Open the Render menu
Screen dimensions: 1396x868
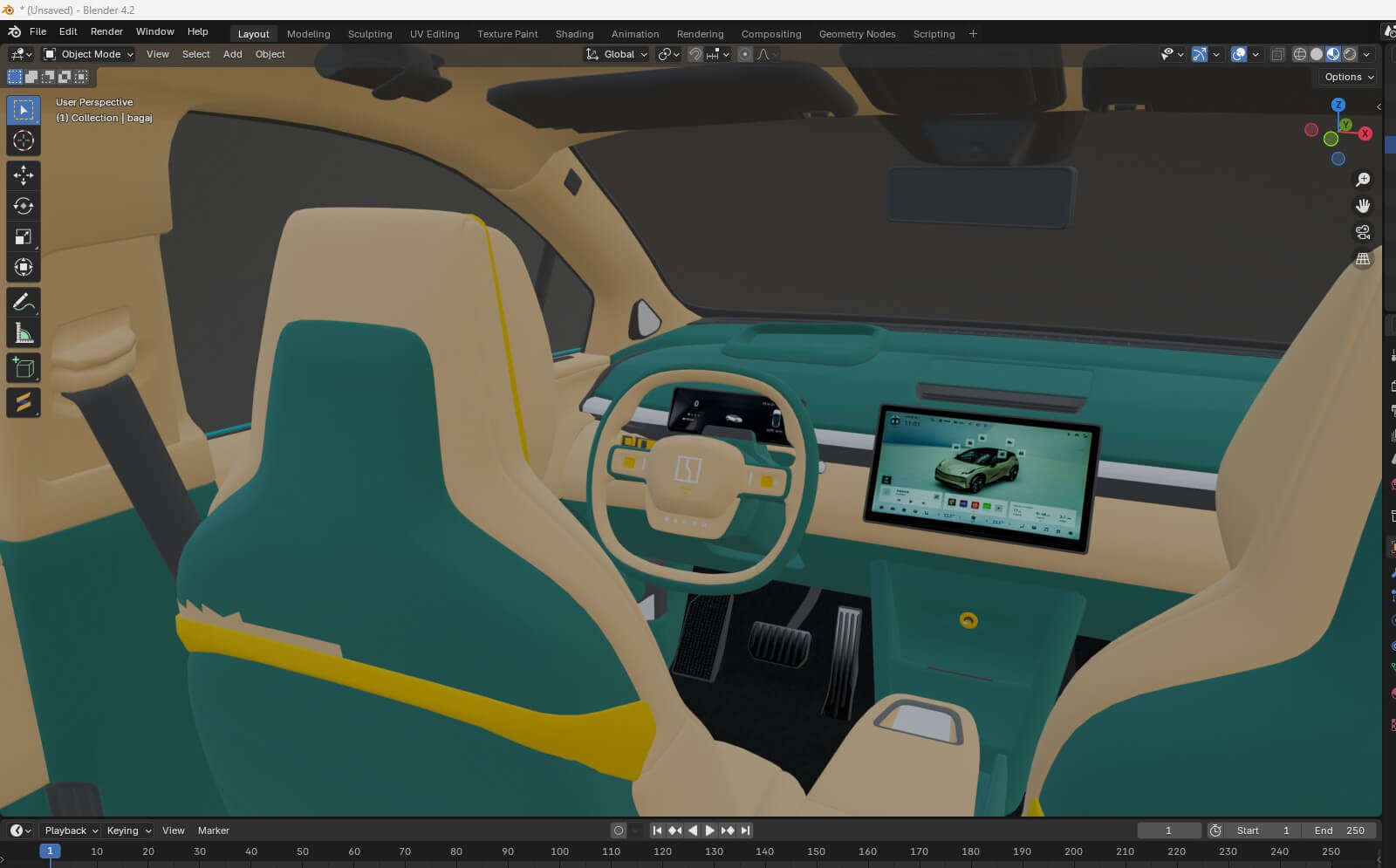coord(106,31)
